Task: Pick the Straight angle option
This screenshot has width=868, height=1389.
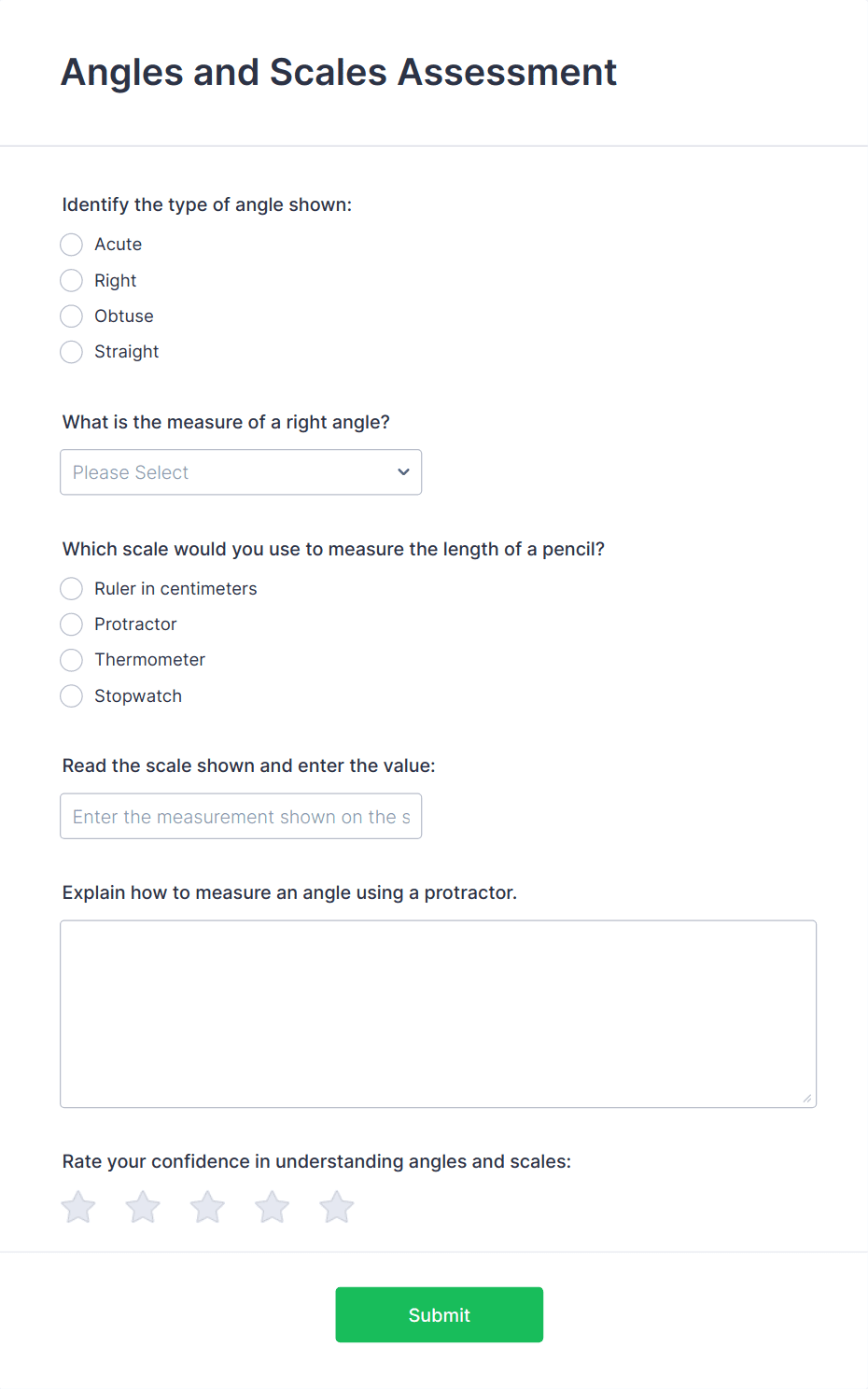Action: [71, 352]
